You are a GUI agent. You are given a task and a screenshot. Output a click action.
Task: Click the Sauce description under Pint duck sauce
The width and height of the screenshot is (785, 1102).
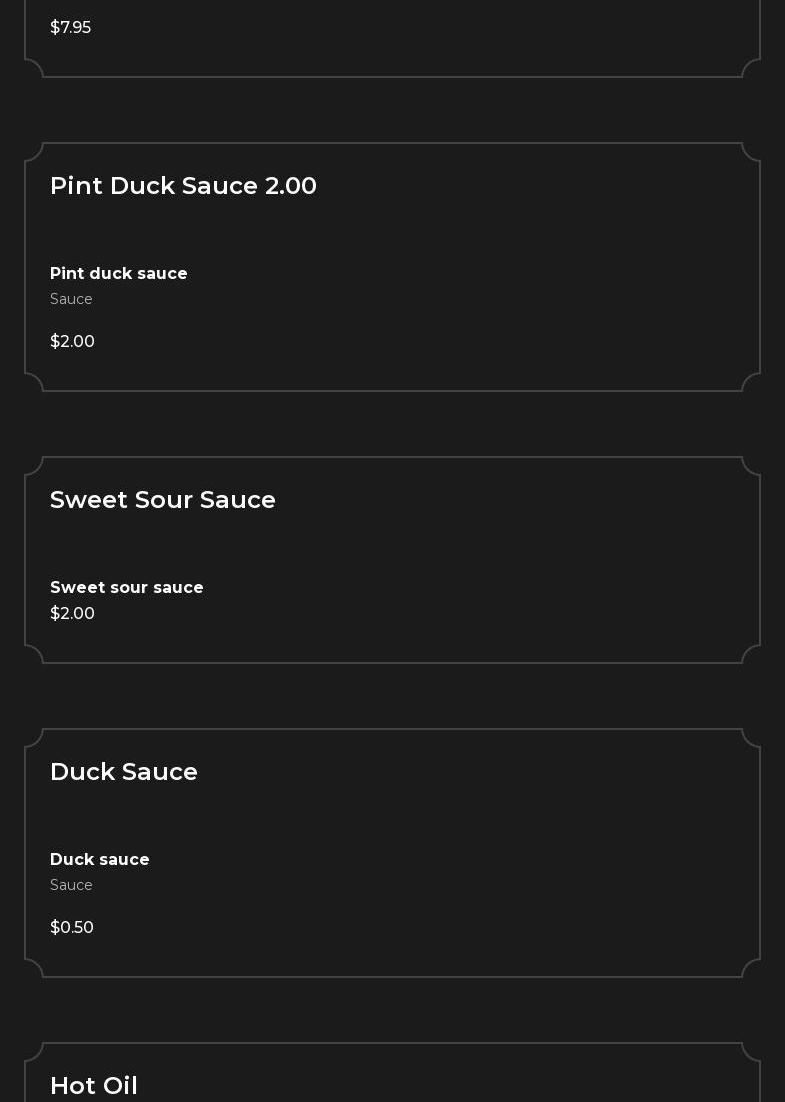click(x=71, y=300)
